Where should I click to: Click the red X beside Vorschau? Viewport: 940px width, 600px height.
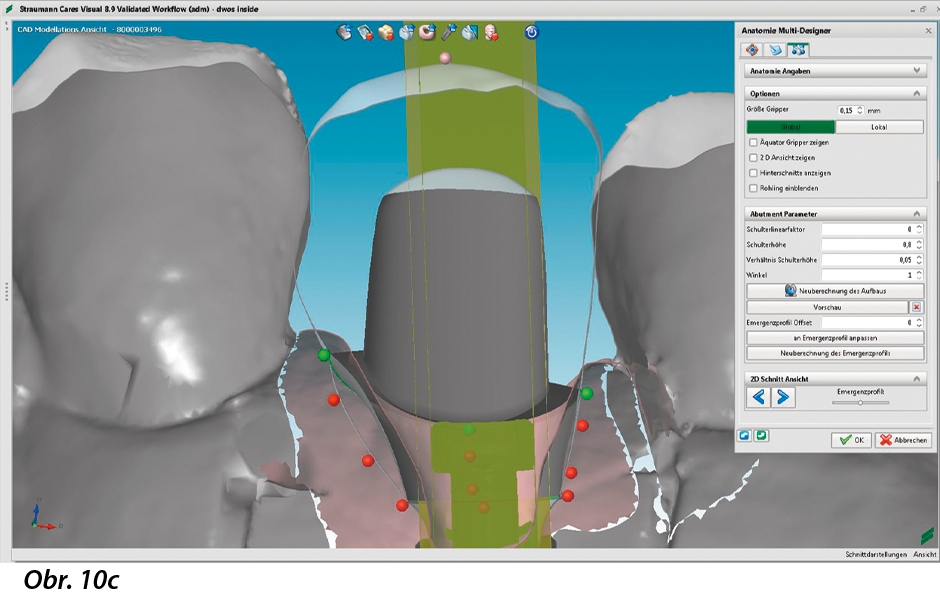pyautogui.click(x=916, y=307)
